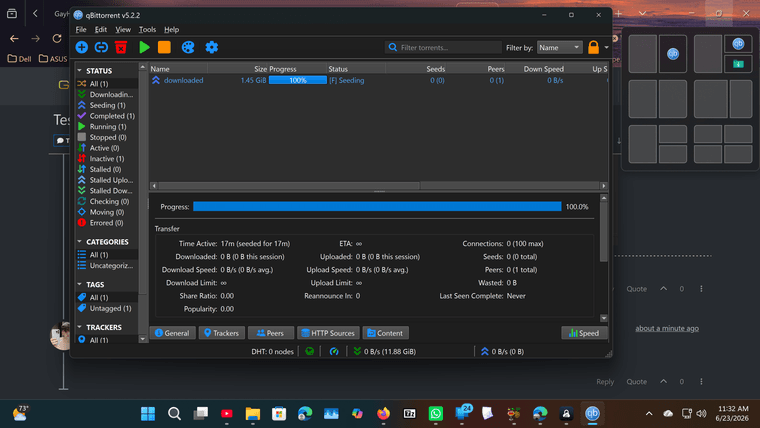Image resolution: width=760 pixels, height=428 pixels.
Task: Switch to the HTTP Sources tab
Action: [x=328, y=333]
